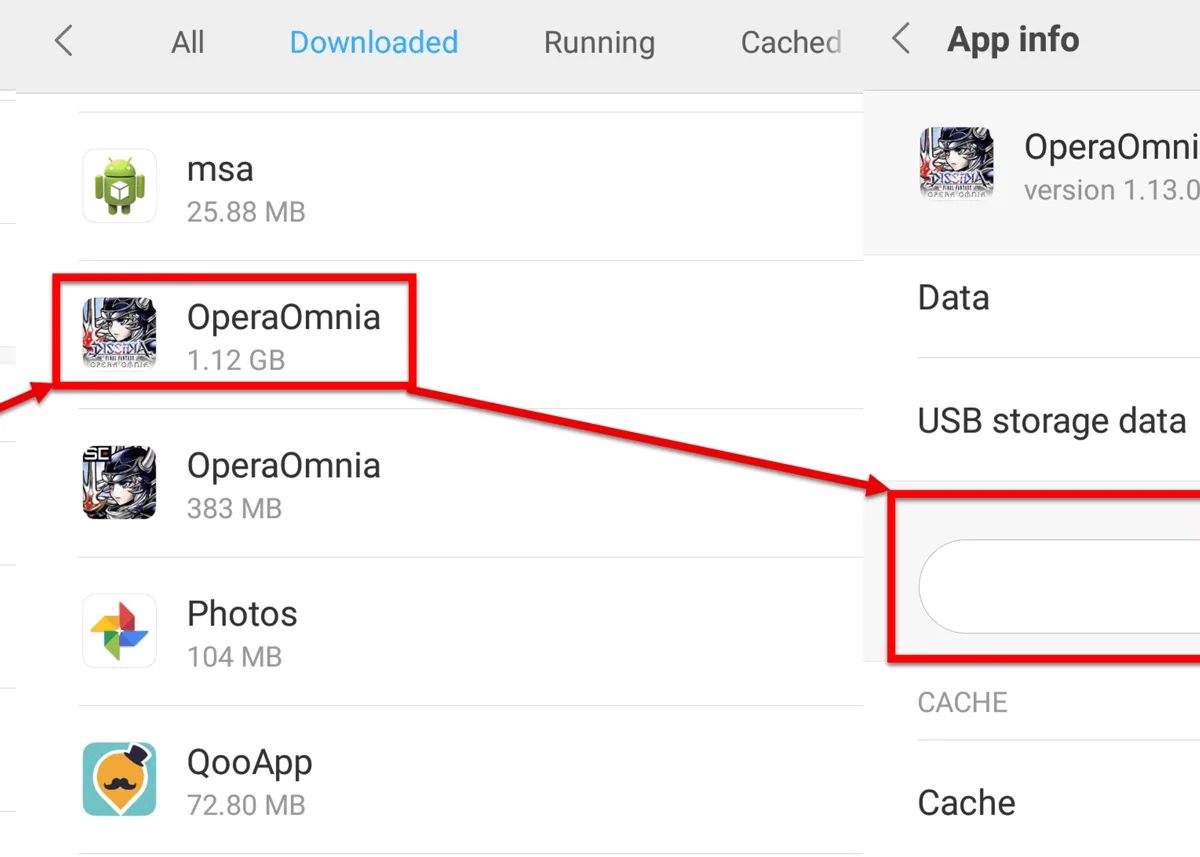Select the Downloaded tab
This screenshot has width=1200, height=857.
374,42
